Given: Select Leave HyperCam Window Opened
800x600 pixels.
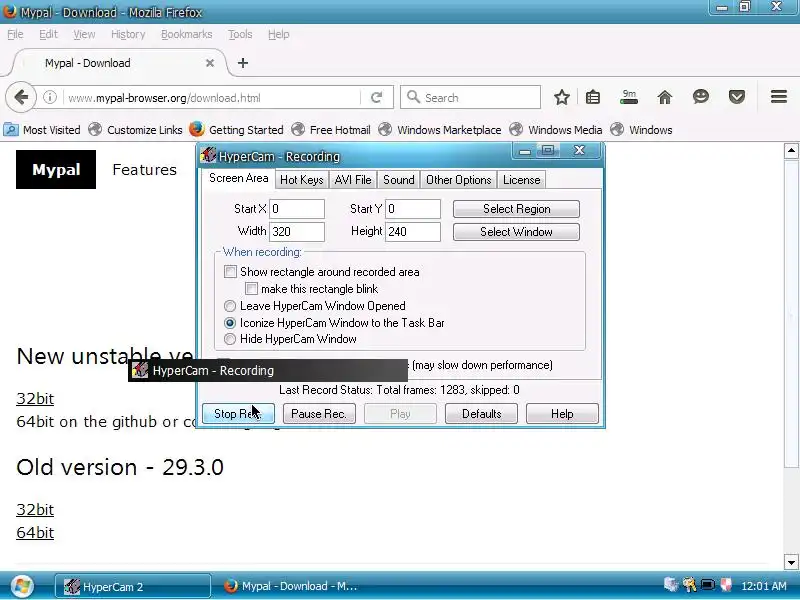Looking at the screenshot, I should (230, 306).
